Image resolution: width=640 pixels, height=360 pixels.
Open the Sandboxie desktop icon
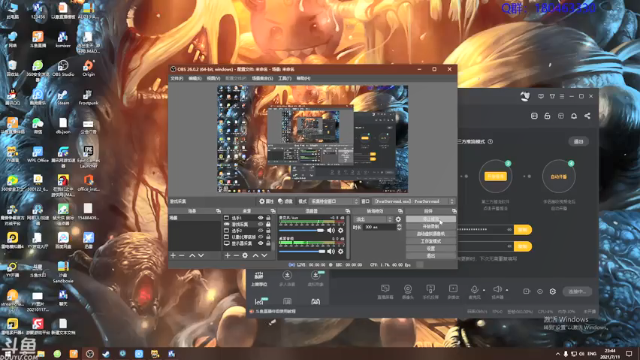click(63, 272)
